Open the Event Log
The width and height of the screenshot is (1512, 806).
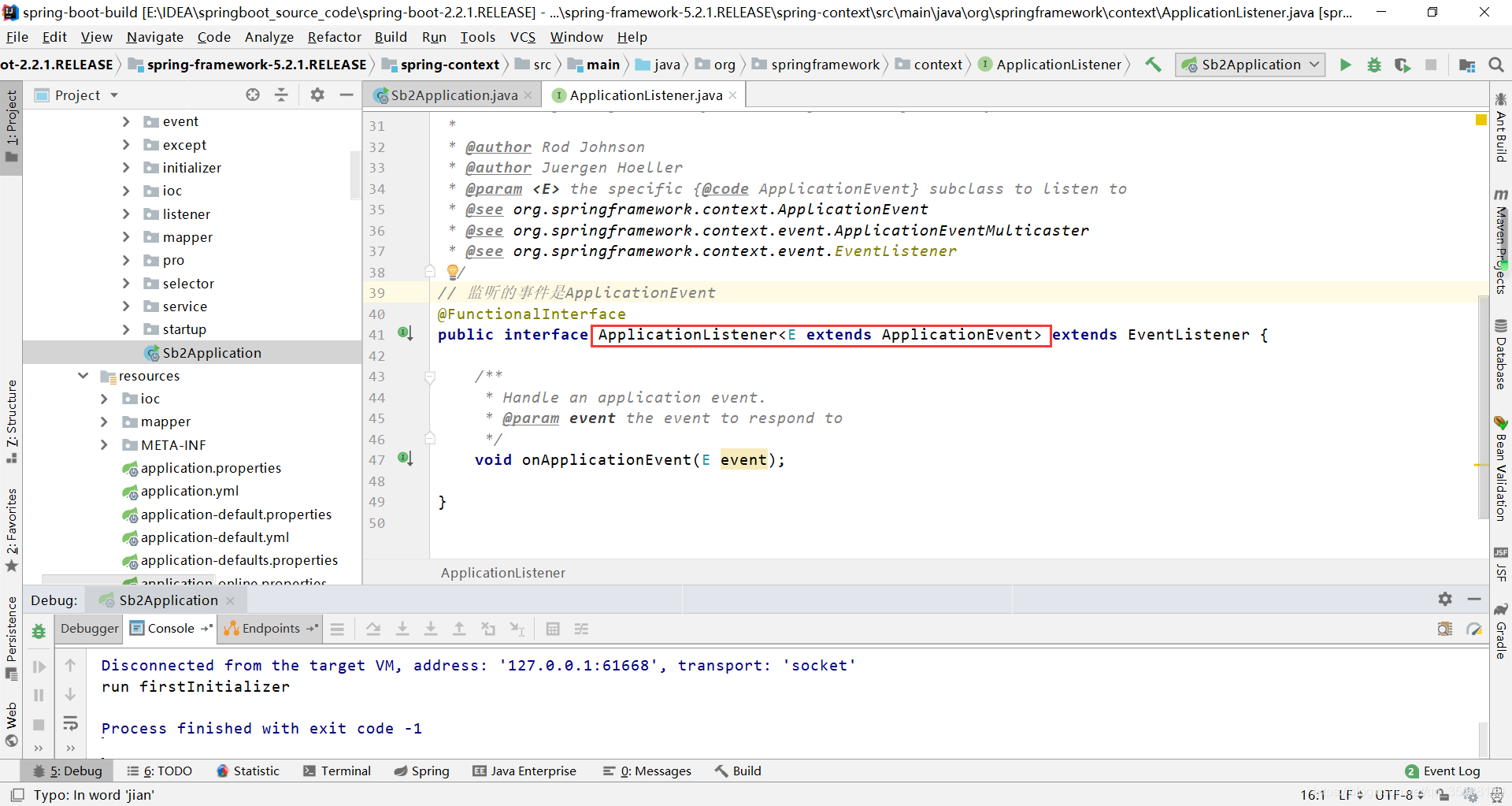(1443, 771)
